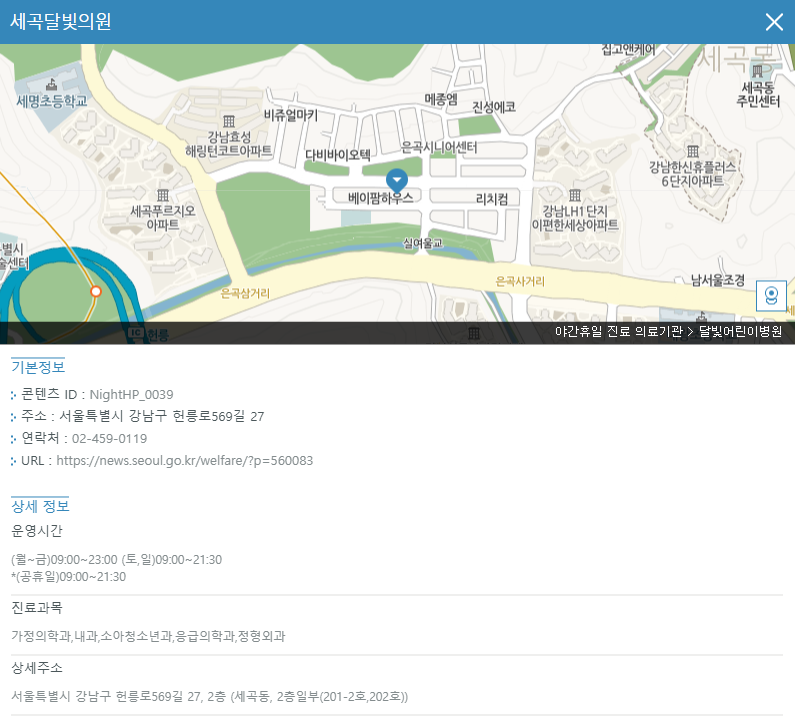Click 은곡사거리 intersection label
This screenshot has height=716, width=795.
(x=520, y=281)
